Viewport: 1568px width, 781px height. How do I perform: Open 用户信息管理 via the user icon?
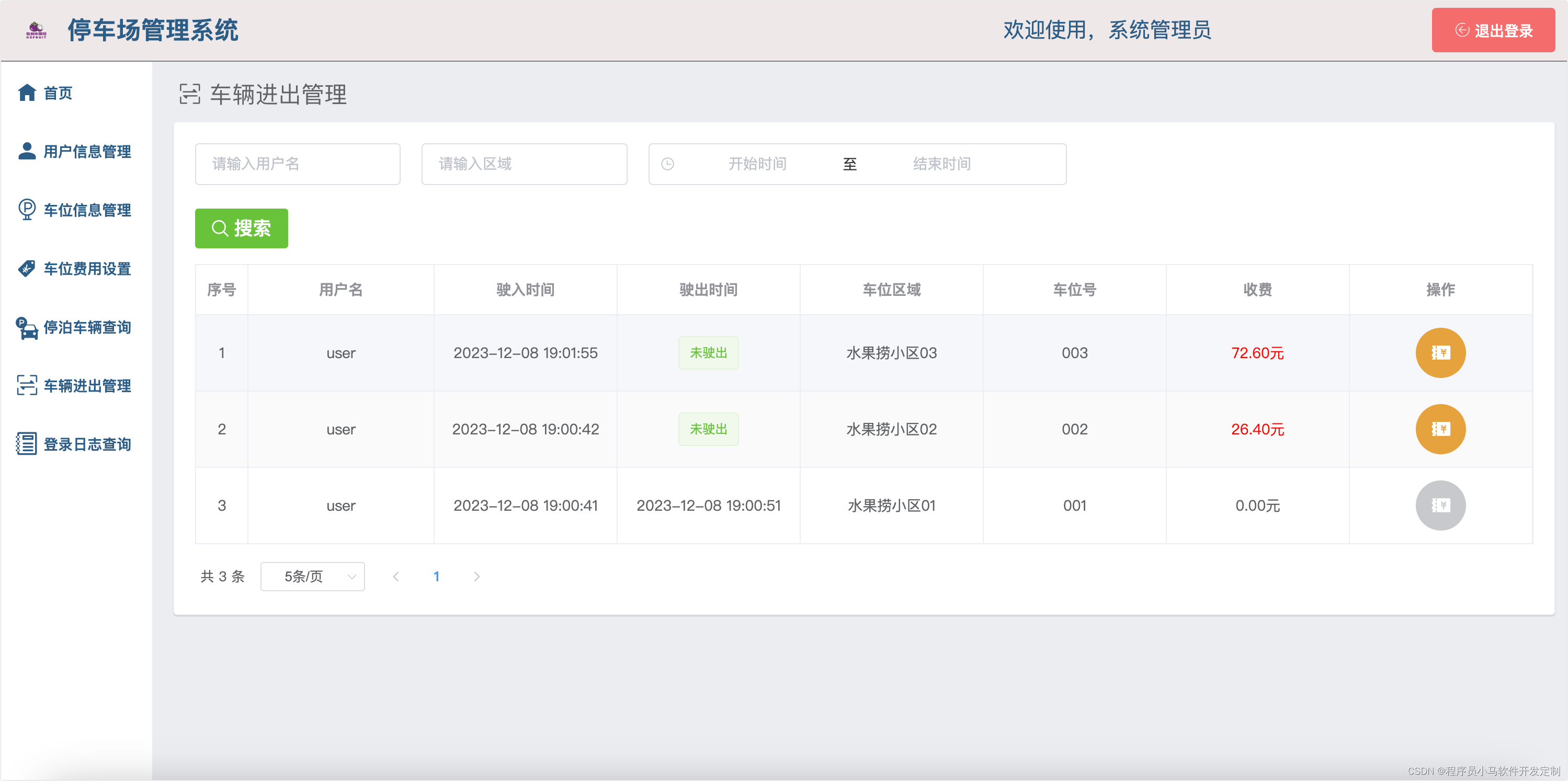27,152
